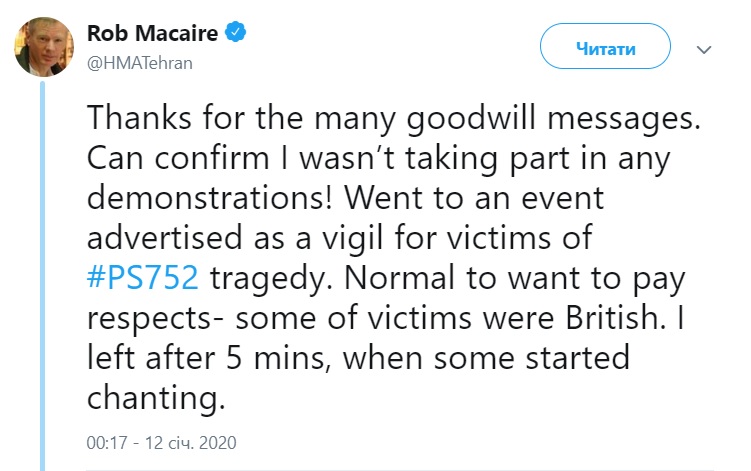
Task: Click the 12 січ. 2020 date
Action: click(x=189, y=441)
